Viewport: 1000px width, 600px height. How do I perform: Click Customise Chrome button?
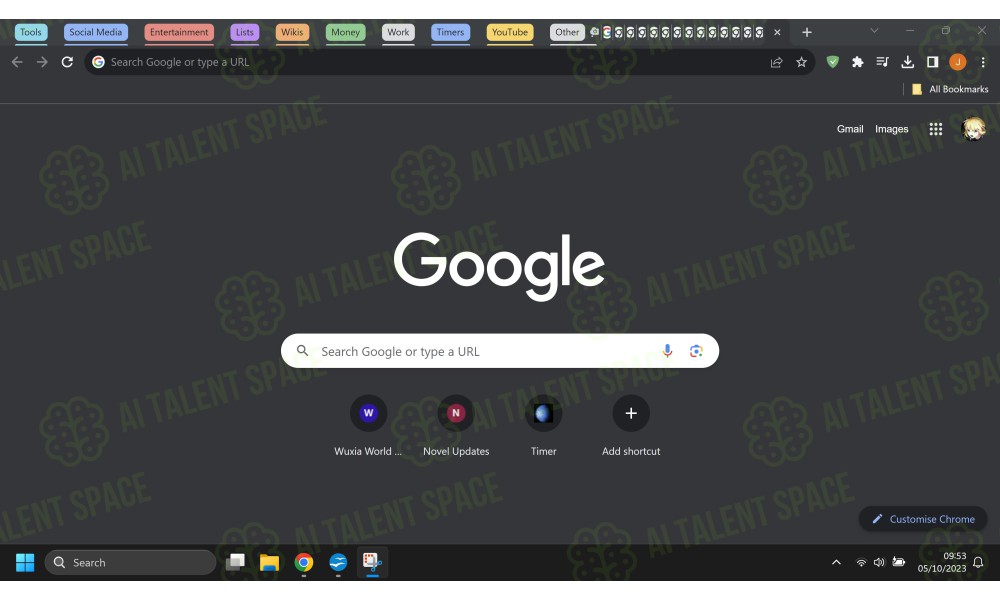pos(923,519)
